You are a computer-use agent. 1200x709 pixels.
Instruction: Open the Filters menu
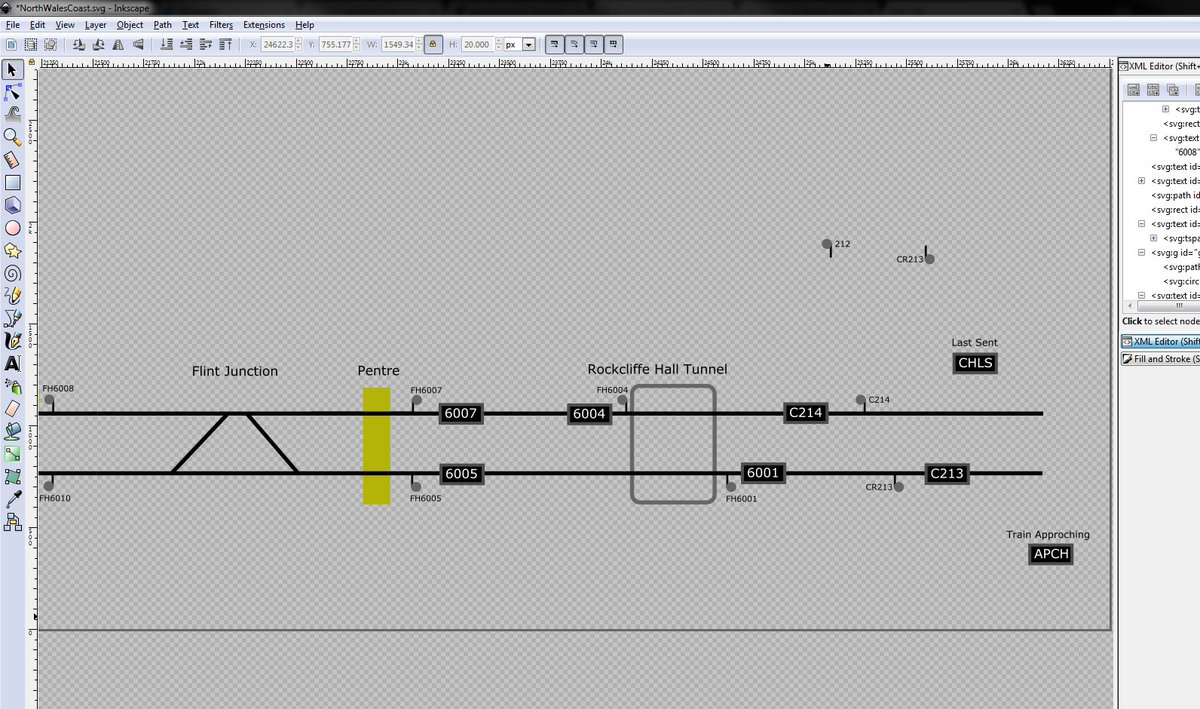click(x=222, y=24)
